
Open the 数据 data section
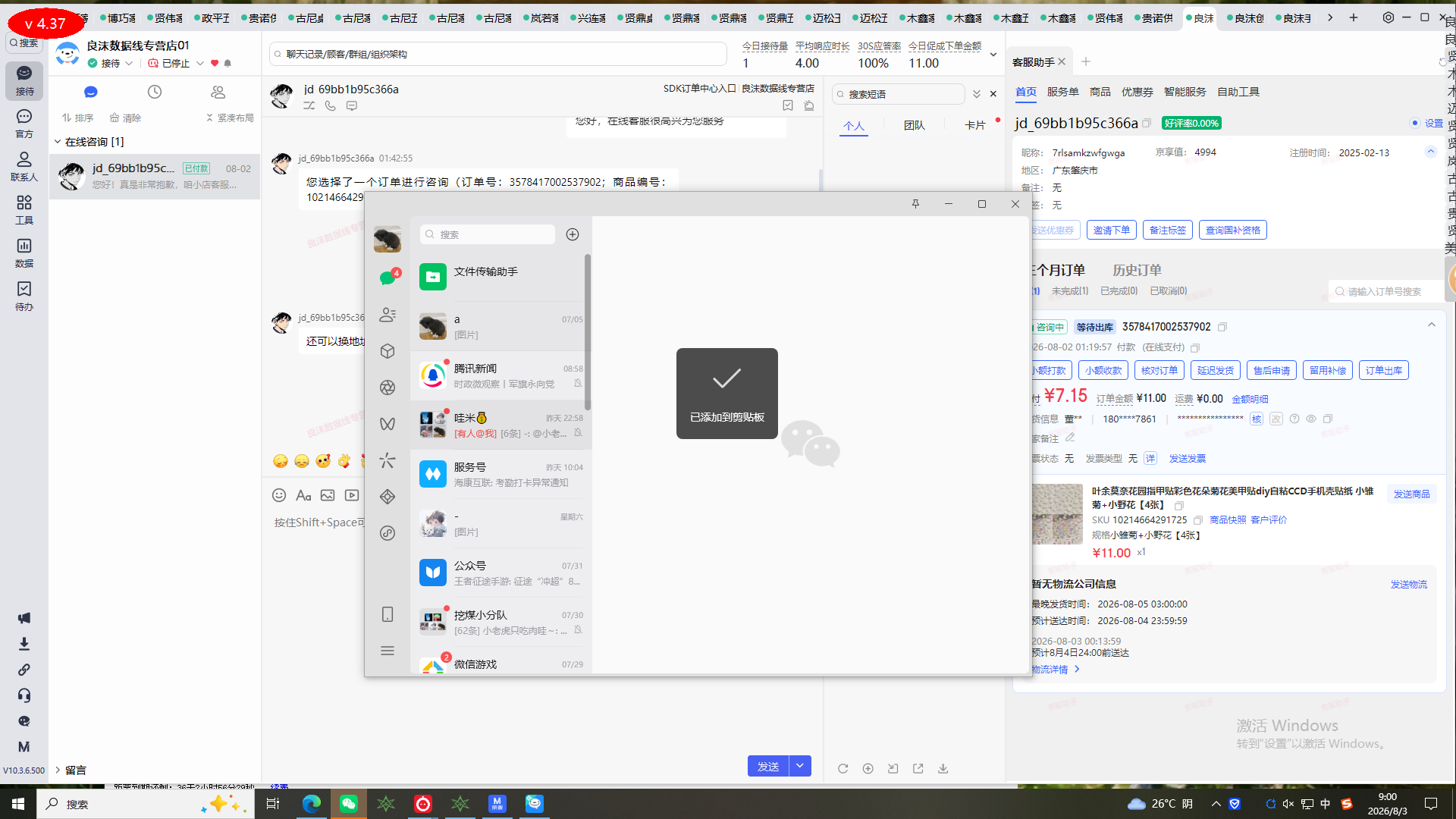(24, 253)
